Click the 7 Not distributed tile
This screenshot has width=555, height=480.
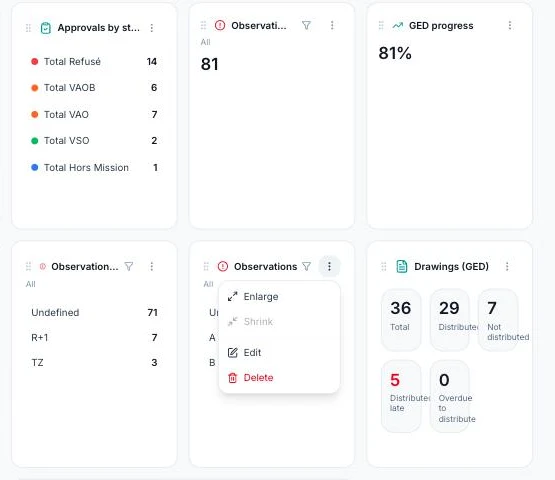point(498,320)
